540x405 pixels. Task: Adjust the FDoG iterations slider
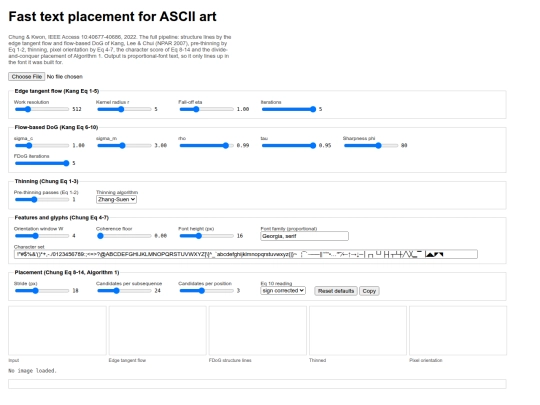pos(42,163)
